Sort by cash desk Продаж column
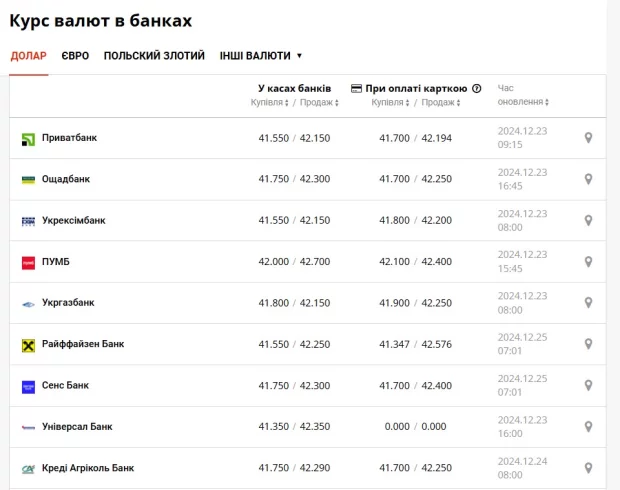 [319, 102]
